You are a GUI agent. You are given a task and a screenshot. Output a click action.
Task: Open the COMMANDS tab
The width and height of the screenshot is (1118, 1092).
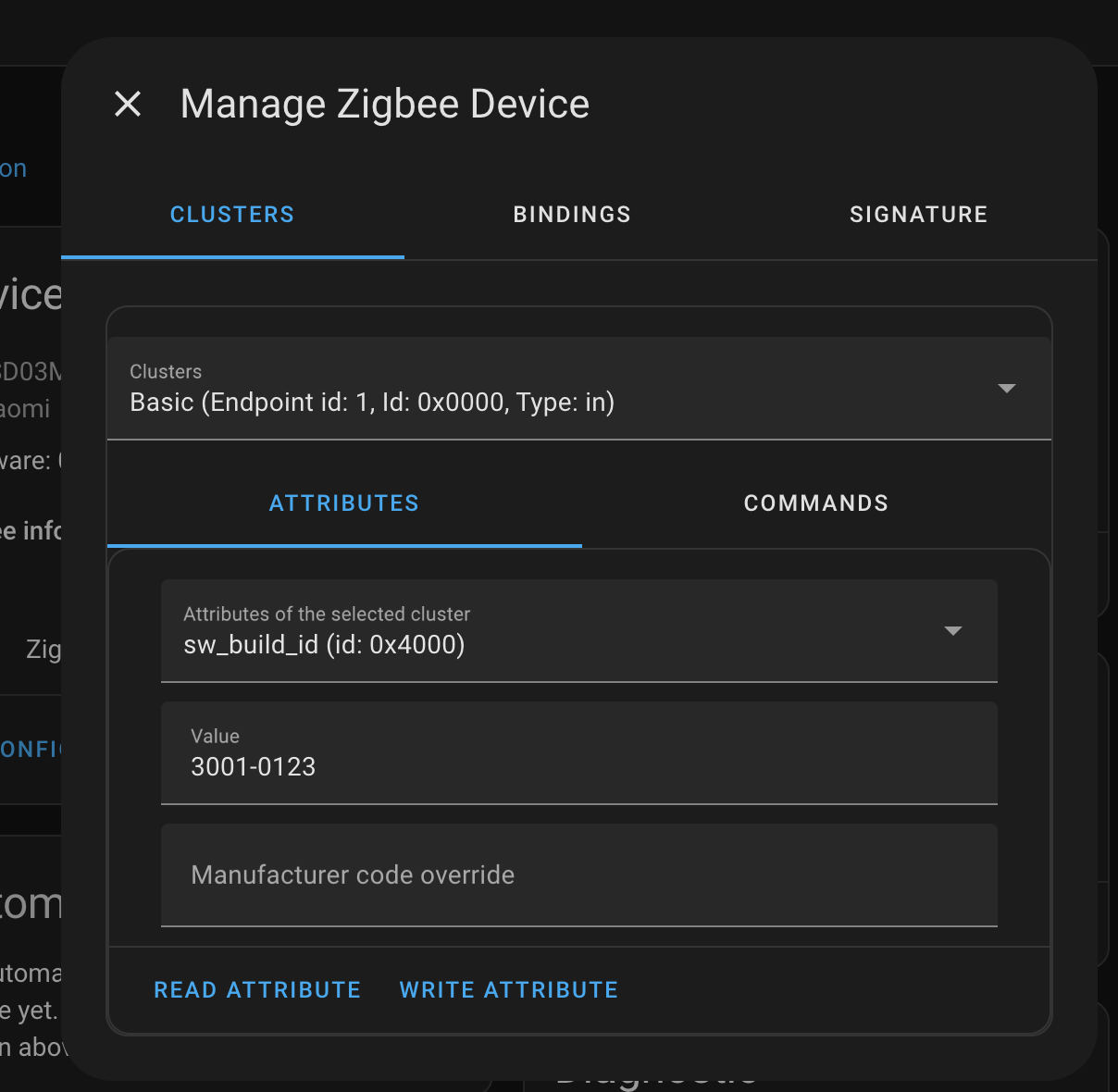pyautogui.click(x=815, y=503)
